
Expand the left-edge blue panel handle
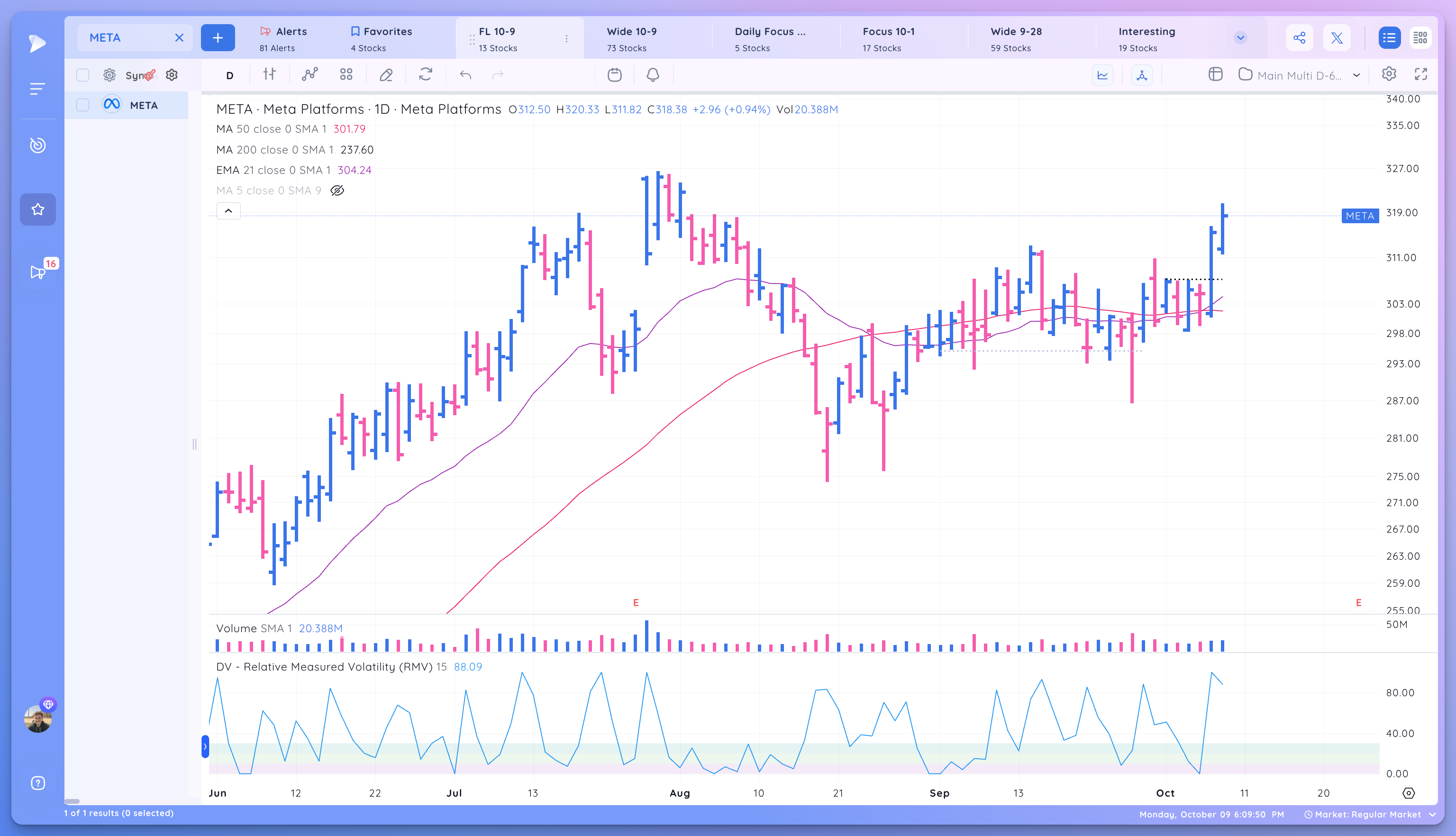pos(205,746)
